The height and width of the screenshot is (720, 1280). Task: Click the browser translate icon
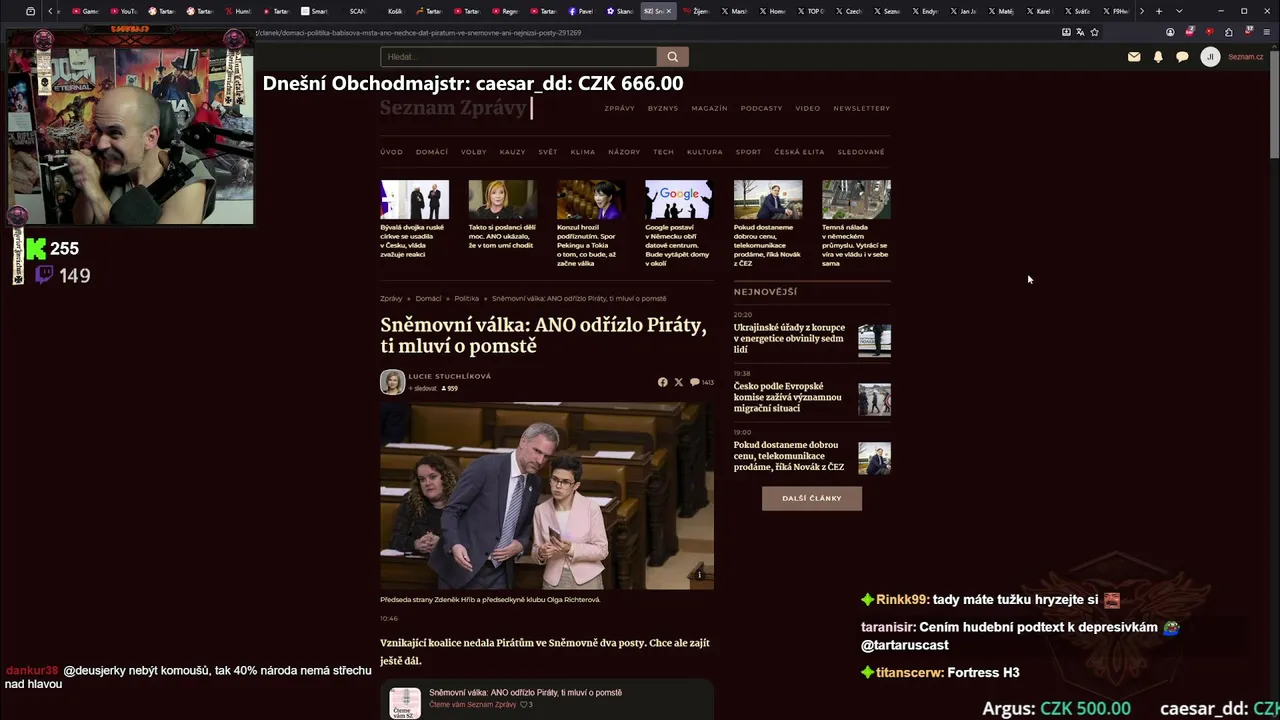1080,32
